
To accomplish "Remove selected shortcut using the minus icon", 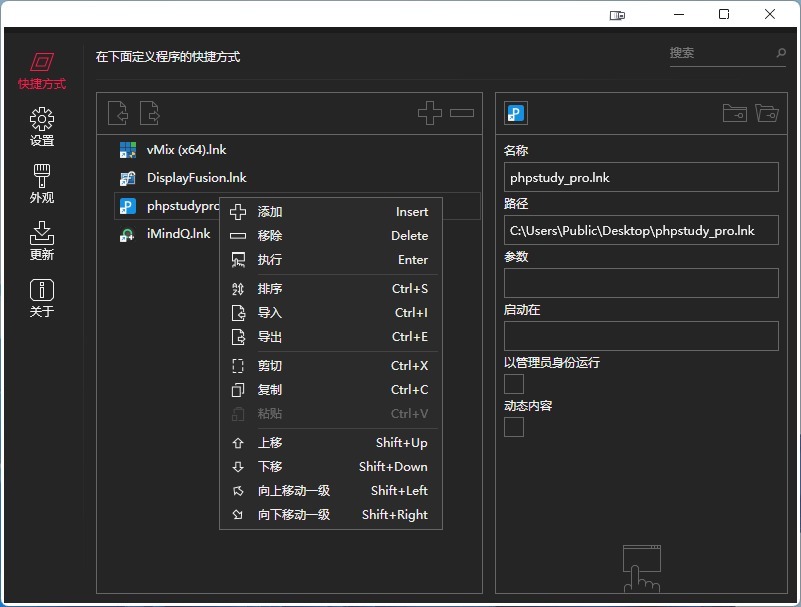I will pos(462,113).
